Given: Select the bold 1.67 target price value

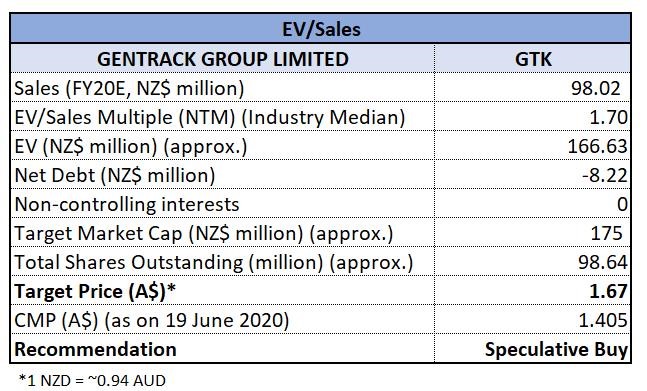Looking at the screenshot, I should click(608, 292).
